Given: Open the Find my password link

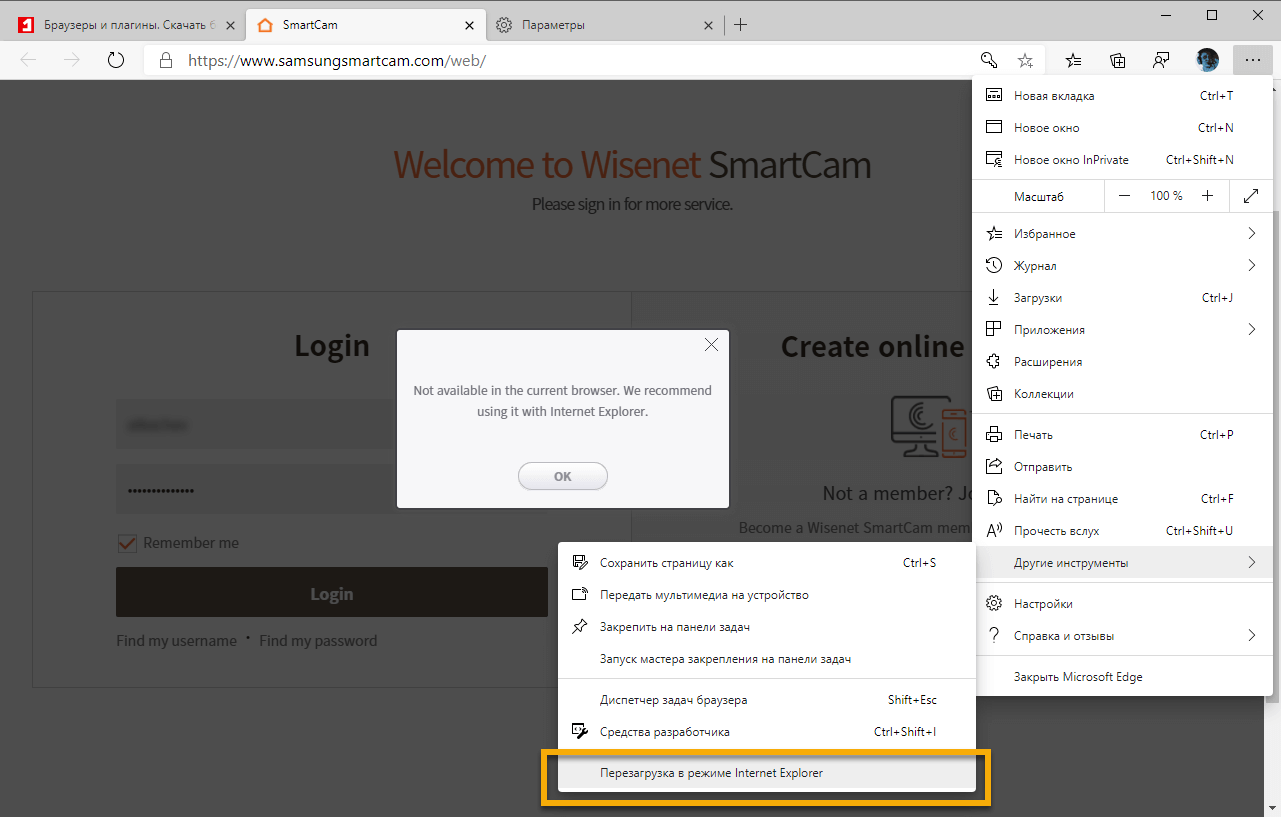Looking at the screenshot, I should pyautogui.click(x=318, y=641).
